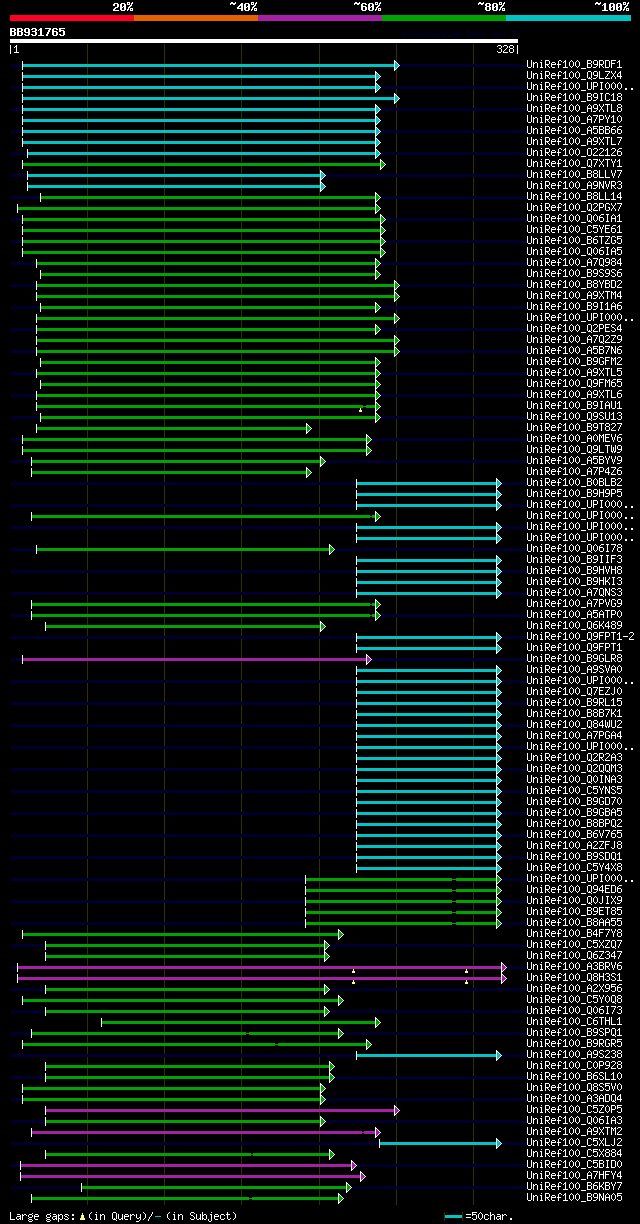Select label UniRef100_Q06I78
Image resolution: width=640 pixels, height=1224 pixels.
[574, 549]
